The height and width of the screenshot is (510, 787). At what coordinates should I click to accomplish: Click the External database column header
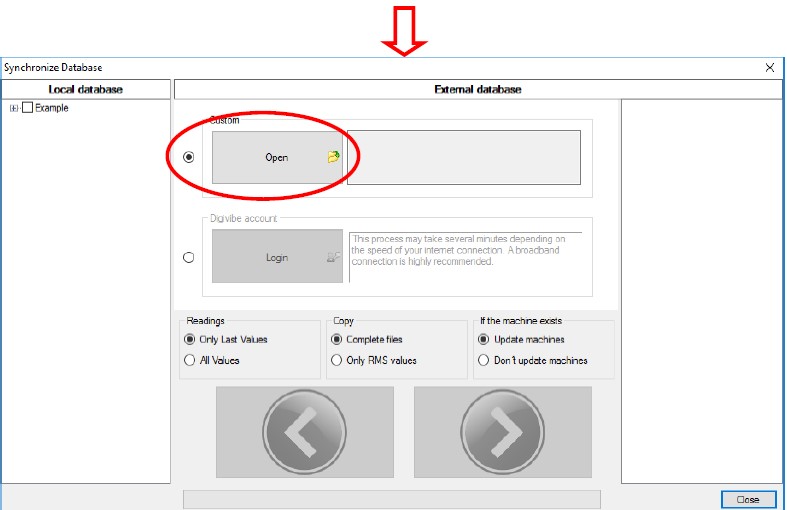[478, 89]
